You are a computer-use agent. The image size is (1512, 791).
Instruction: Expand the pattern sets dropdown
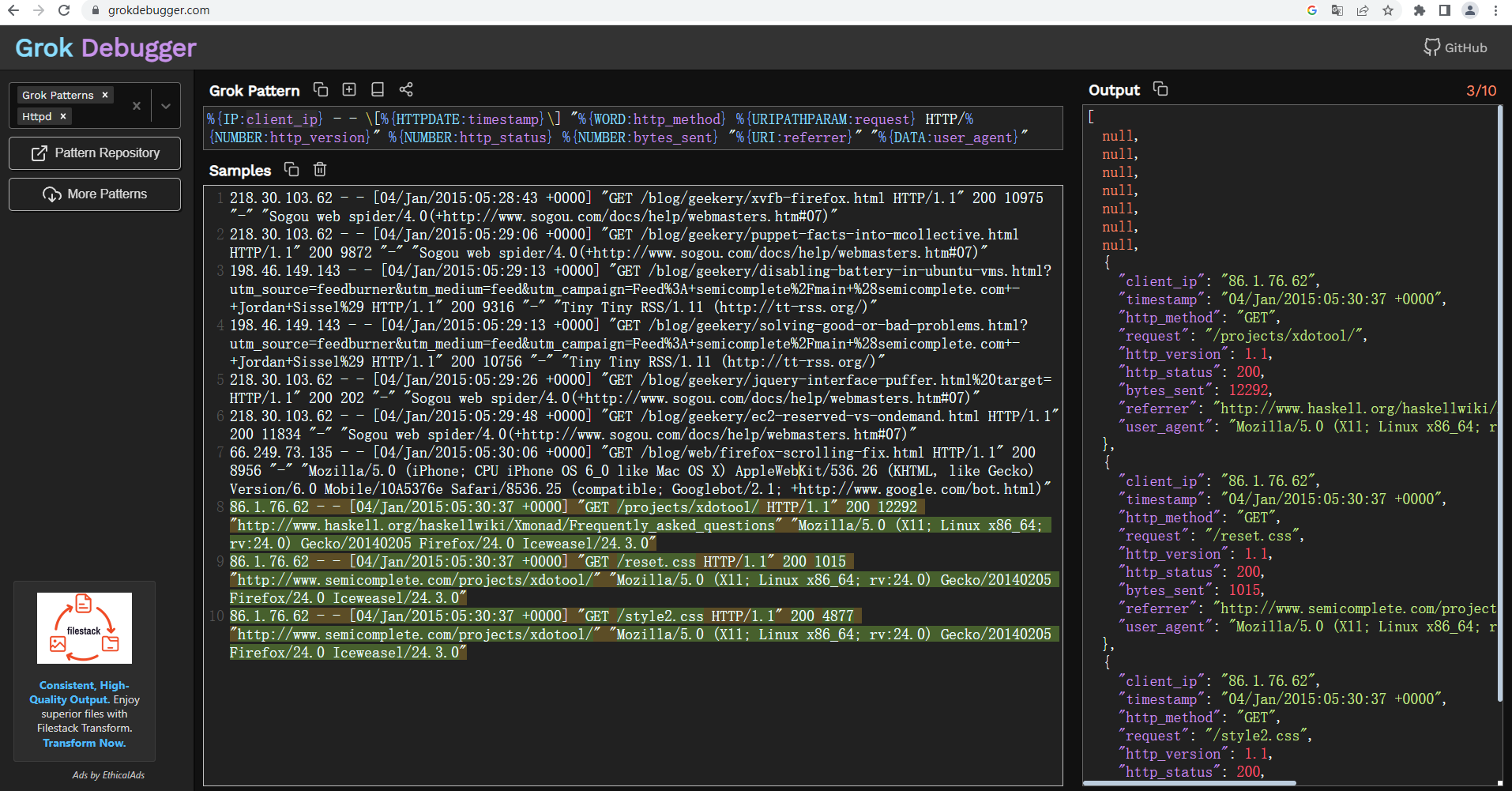pos(166,106)
